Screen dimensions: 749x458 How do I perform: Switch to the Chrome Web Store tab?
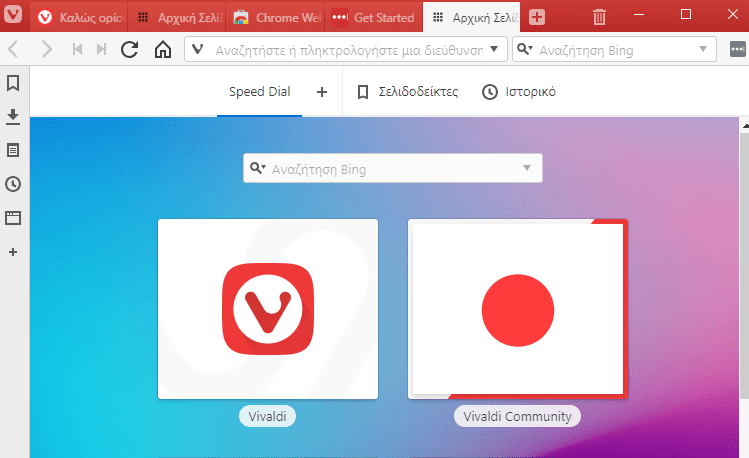(275, 17)
